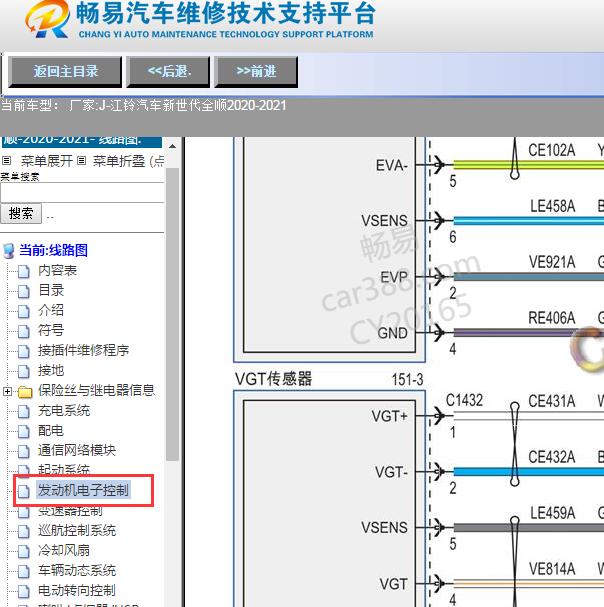
Task: Open 充电系统 tree item
Action: pyautogui.click(x=64, y=410)
